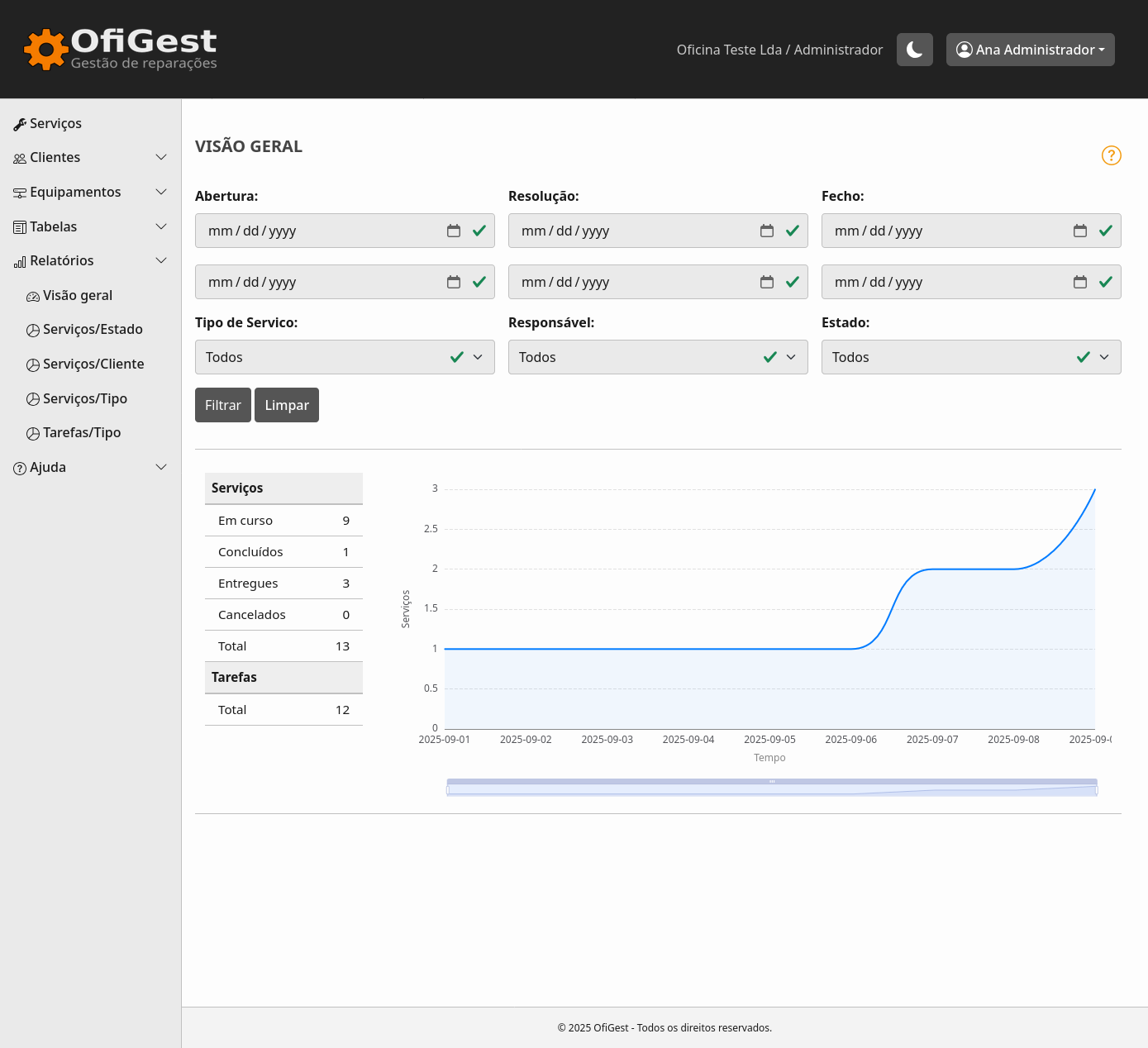This screenshot has width=1148, height=1048.
Task: Click the OfiGest gear logo
Action: click(45, 50)
